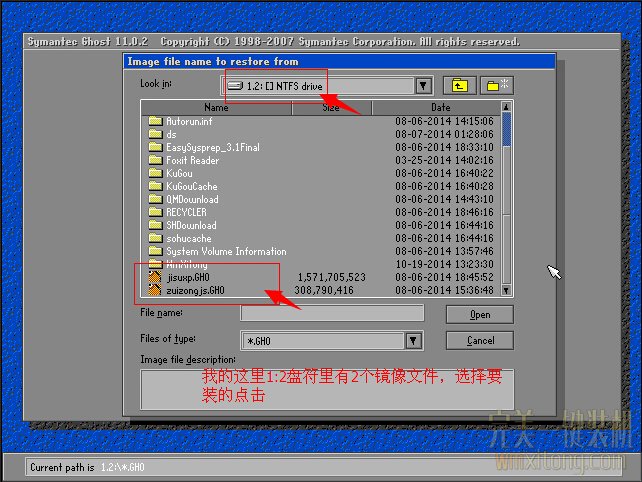Sort file list by Size column
The width and height of the screenshot is (642, 482).
[x=331, y=107]
